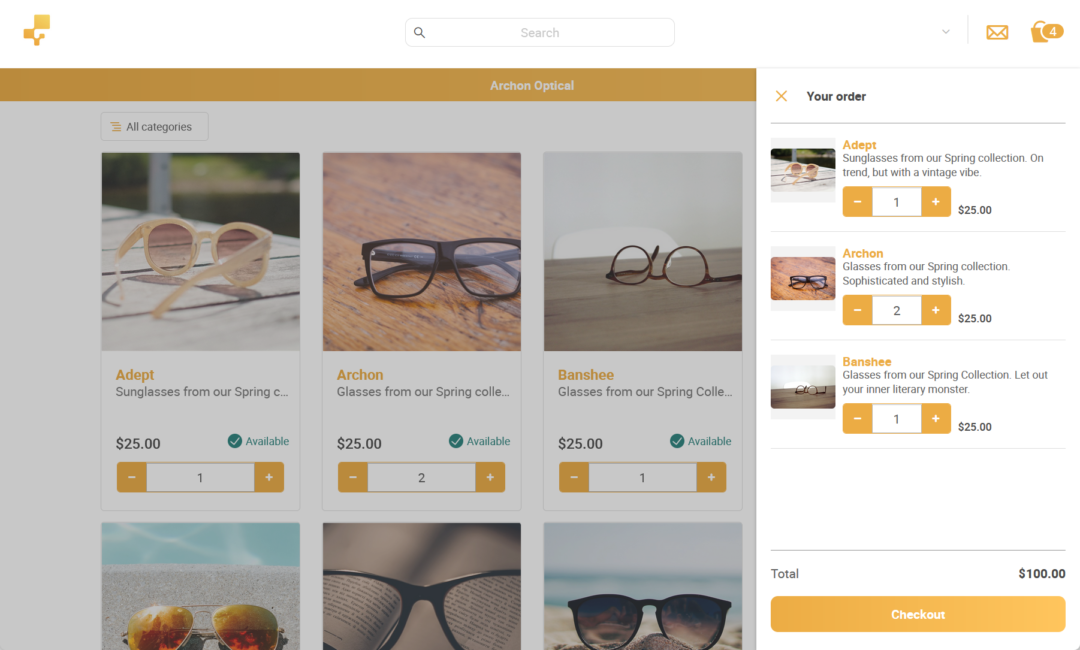
Task: Click the Available checkmark on the Banshee card
Action: pos(676,441)
